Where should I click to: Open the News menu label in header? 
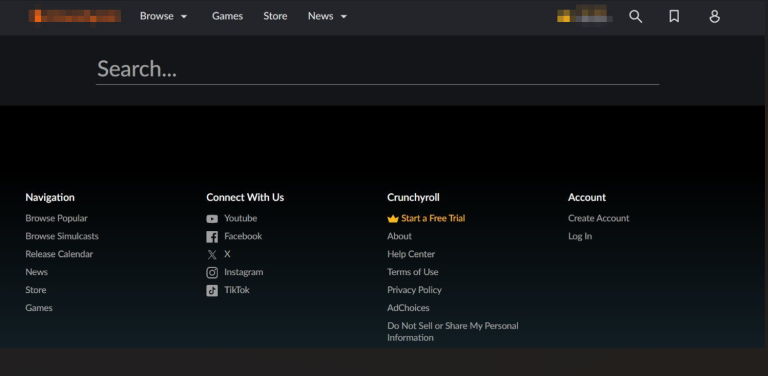coord(320,16)
